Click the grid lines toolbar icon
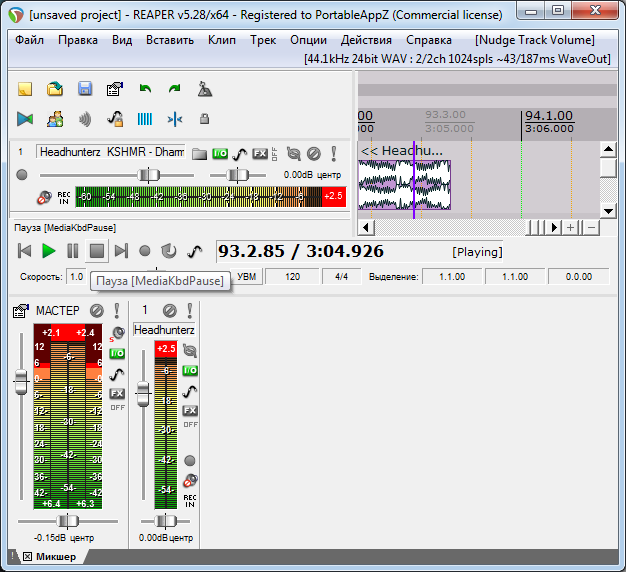626x572 pixels. pyautogui.click(x=145, y=119)
